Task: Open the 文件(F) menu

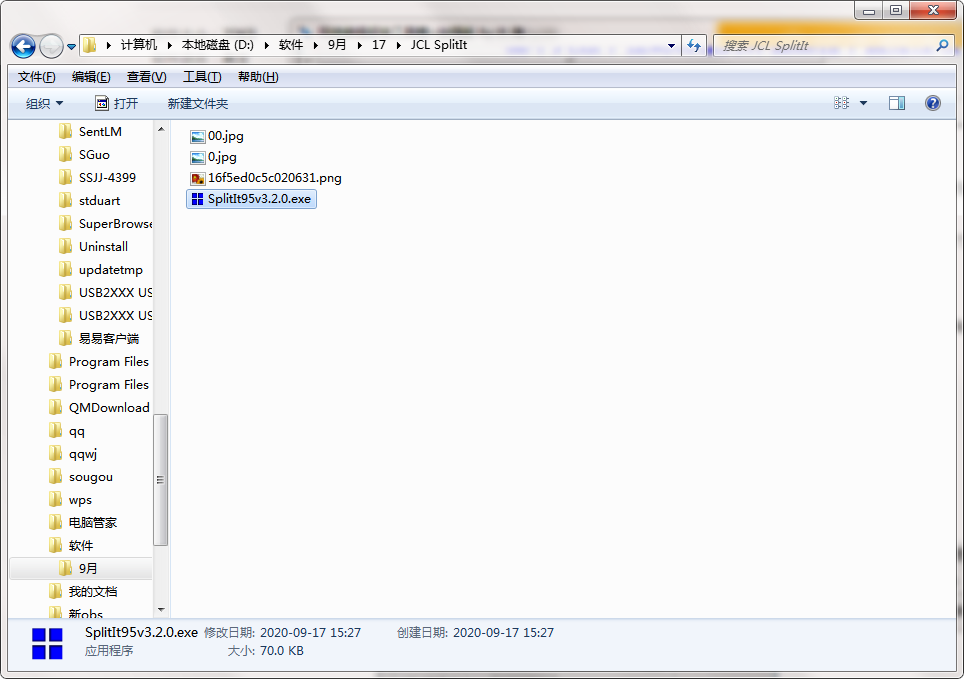Action: pyautogui.click(x=36, y=77)
